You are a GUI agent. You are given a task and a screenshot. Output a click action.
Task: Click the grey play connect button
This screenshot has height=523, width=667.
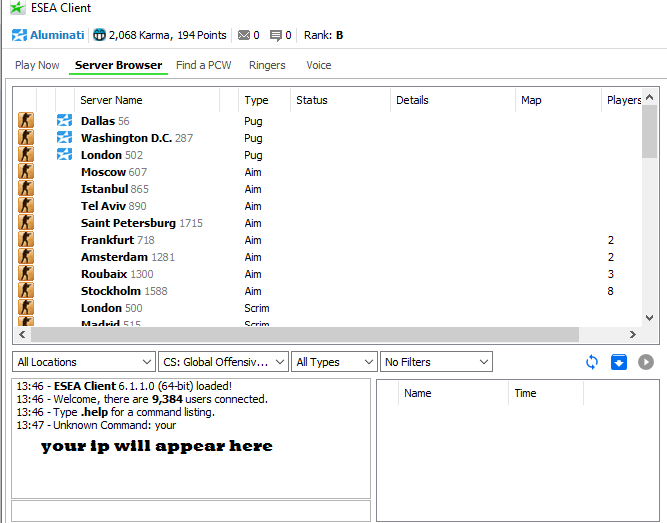pyautogui.click(x=646, y=362)
